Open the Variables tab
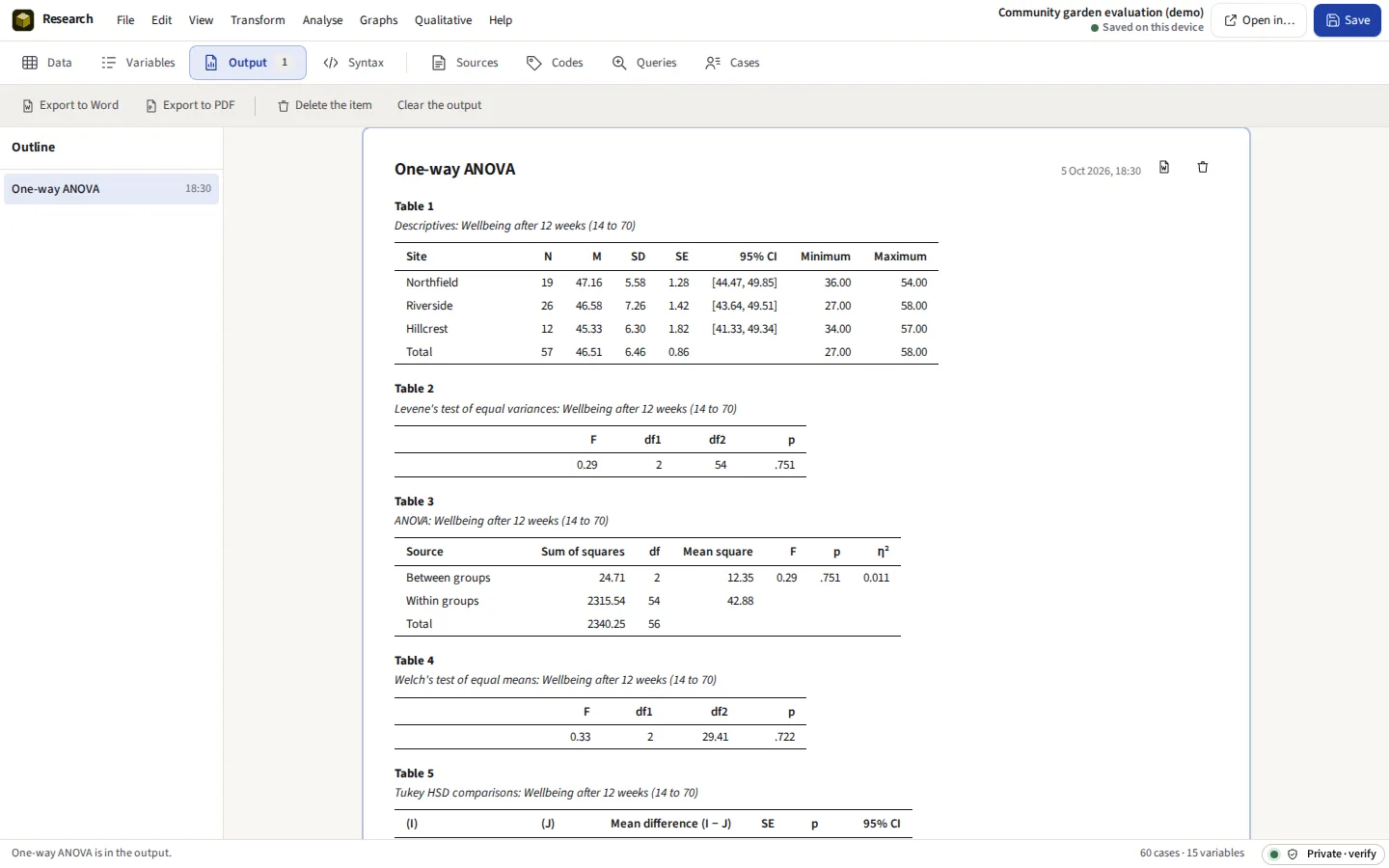Image resolution: width=1389 pixels, height=868 pixels. [x=138, y=63]
